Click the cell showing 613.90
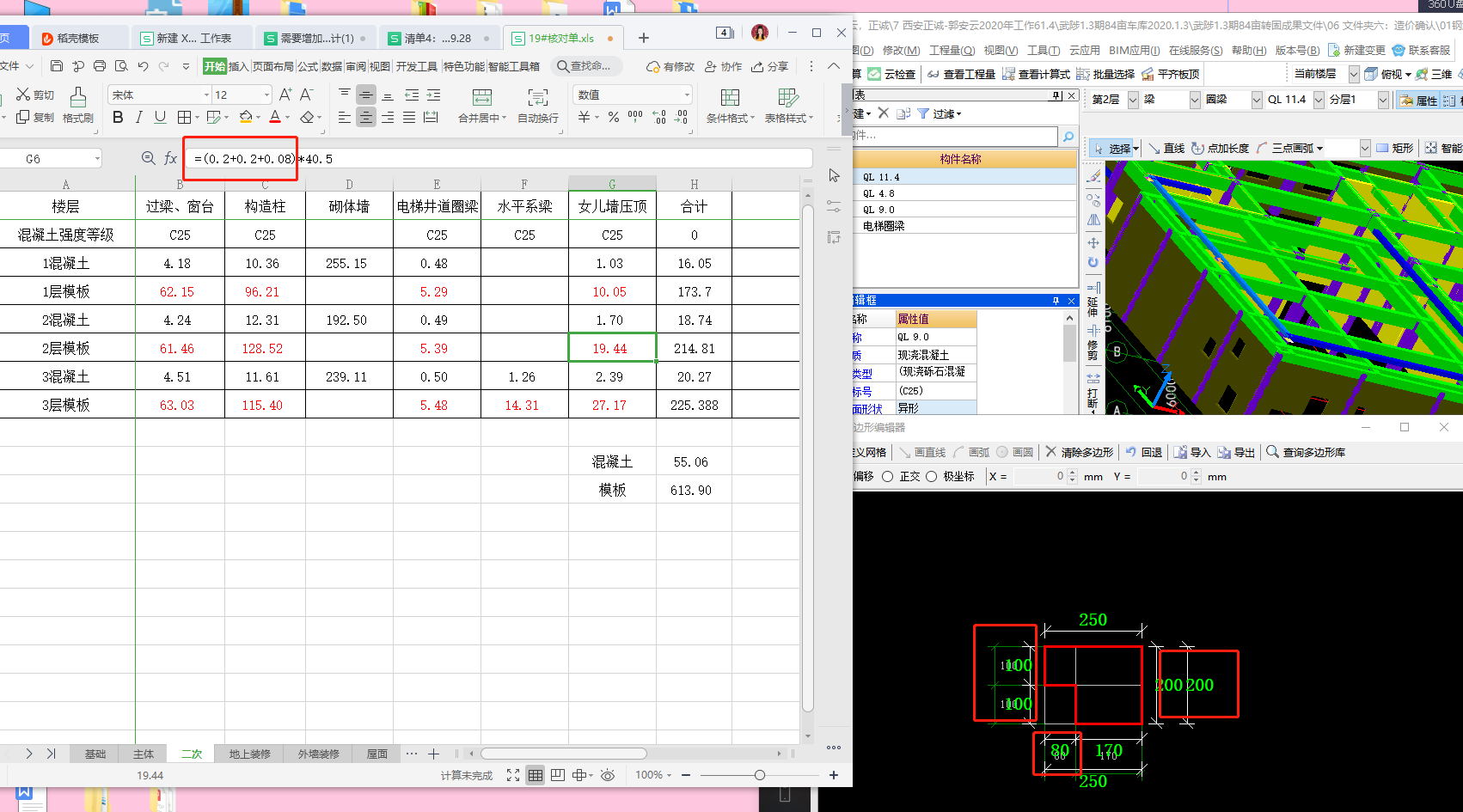The image size is (1463, 812). (694, 490)
